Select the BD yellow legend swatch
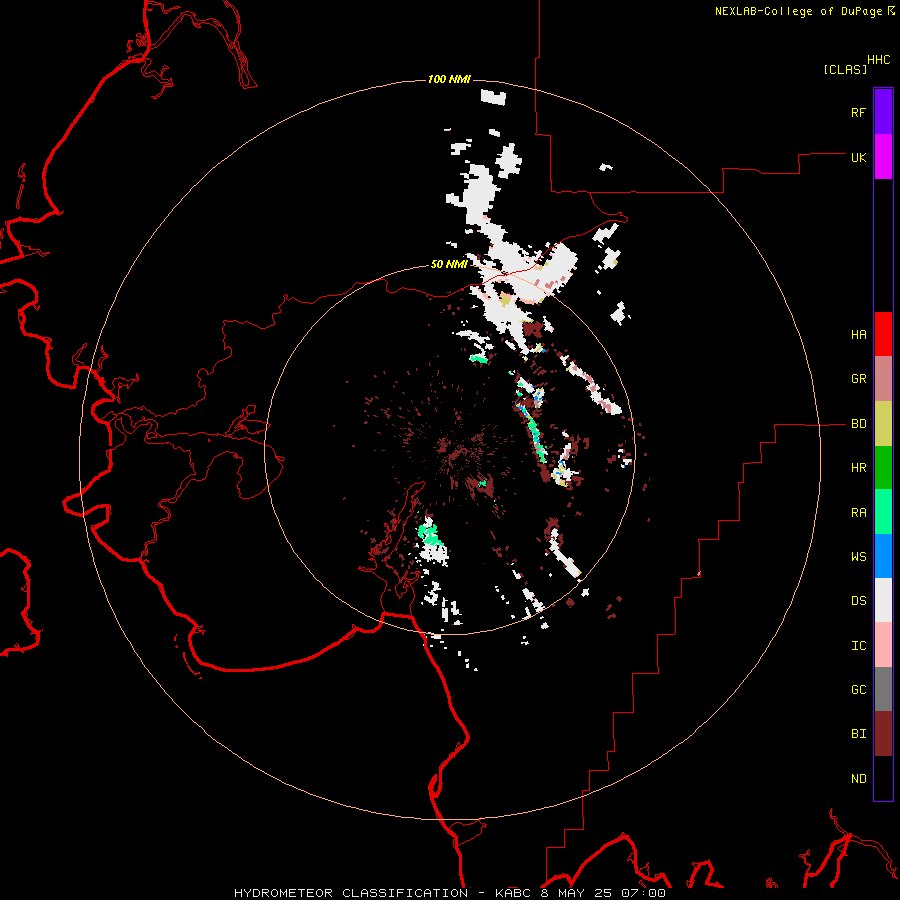 point(883,424)
